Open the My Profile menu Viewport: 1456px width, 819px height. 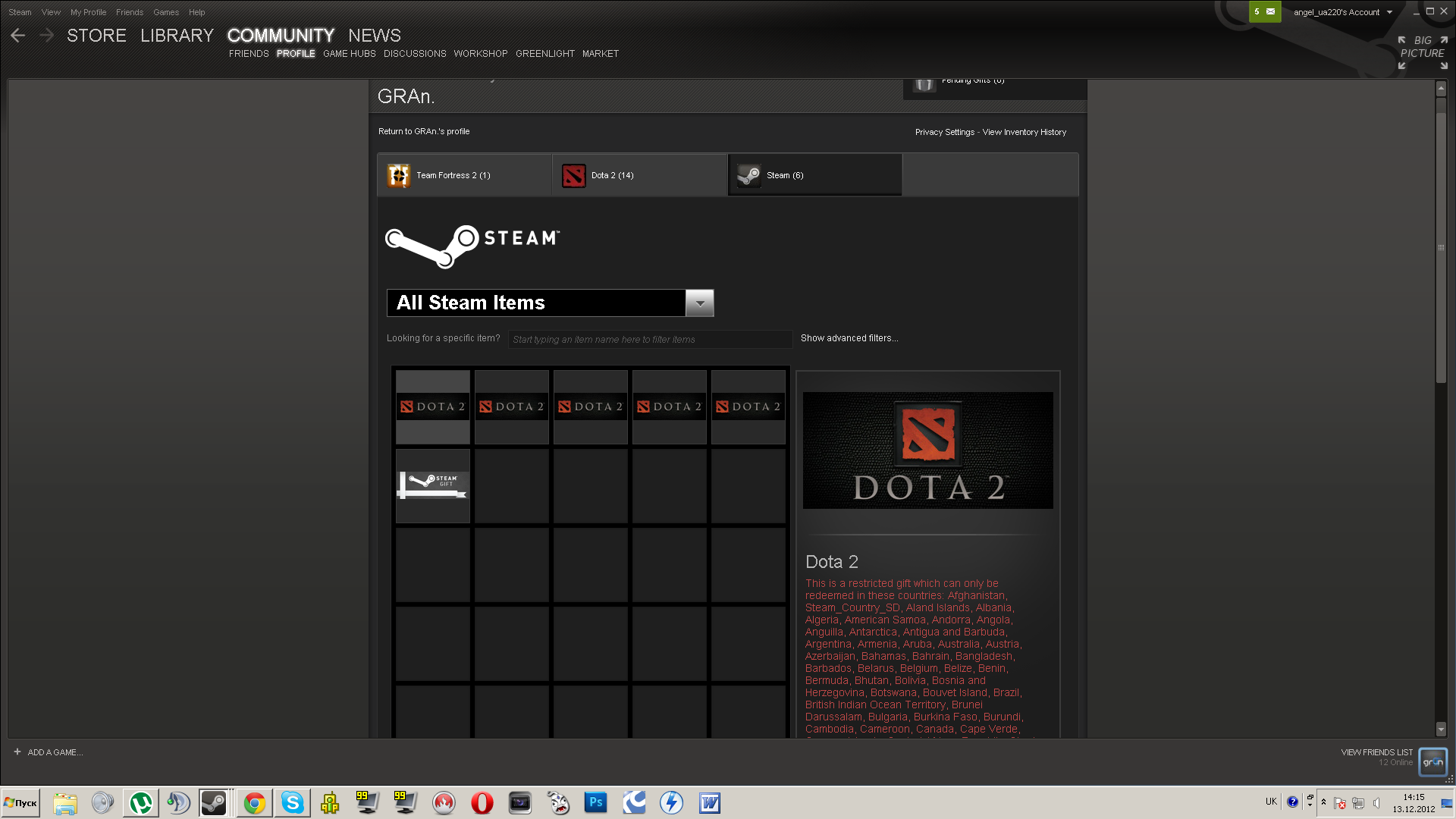point(88,12)
